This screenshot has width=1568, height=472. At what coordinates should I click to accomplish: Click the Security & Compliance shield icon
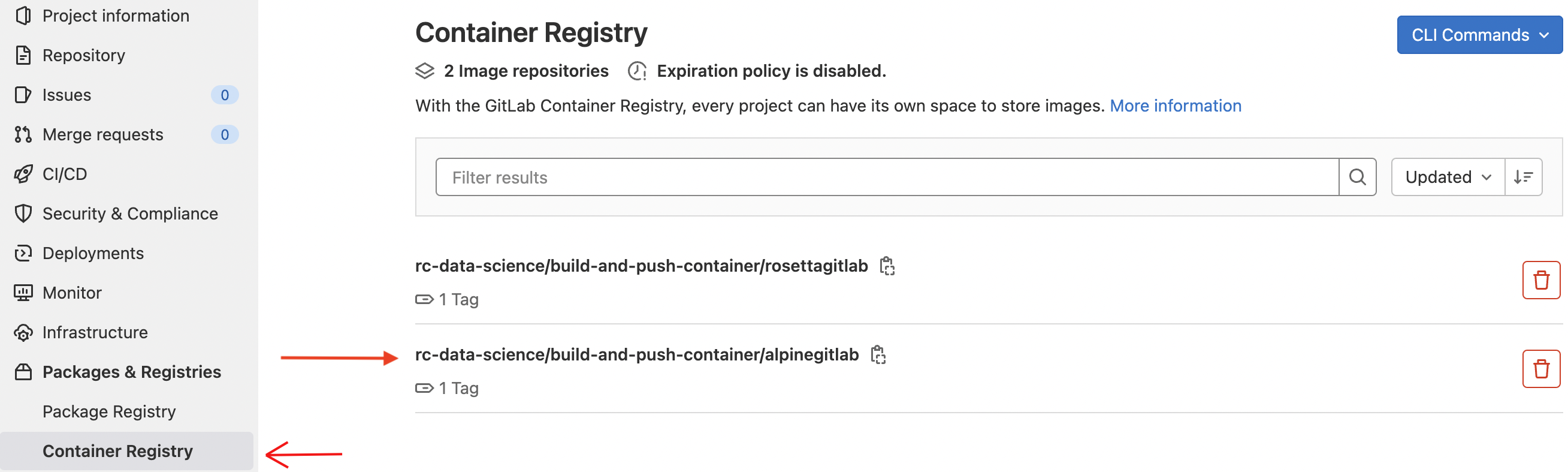click(23, 214)
